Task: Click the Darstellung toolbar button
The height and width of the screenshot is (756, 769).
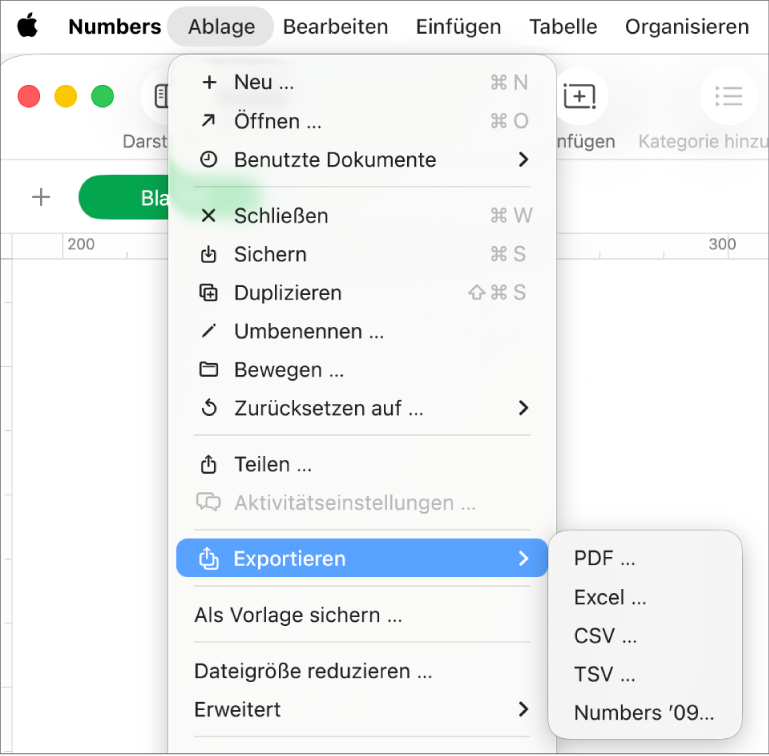Action: pos(155,96)
